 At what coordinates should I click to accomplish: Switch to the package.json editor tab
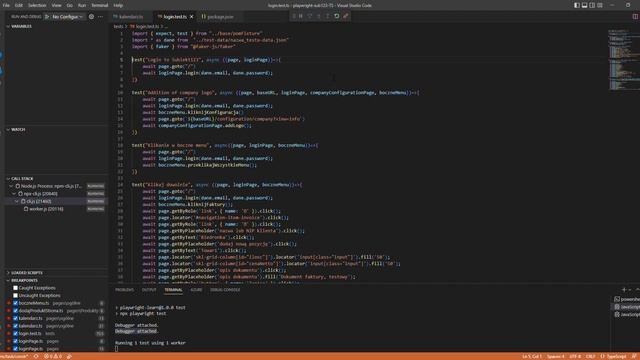click(x=220, y=17)
